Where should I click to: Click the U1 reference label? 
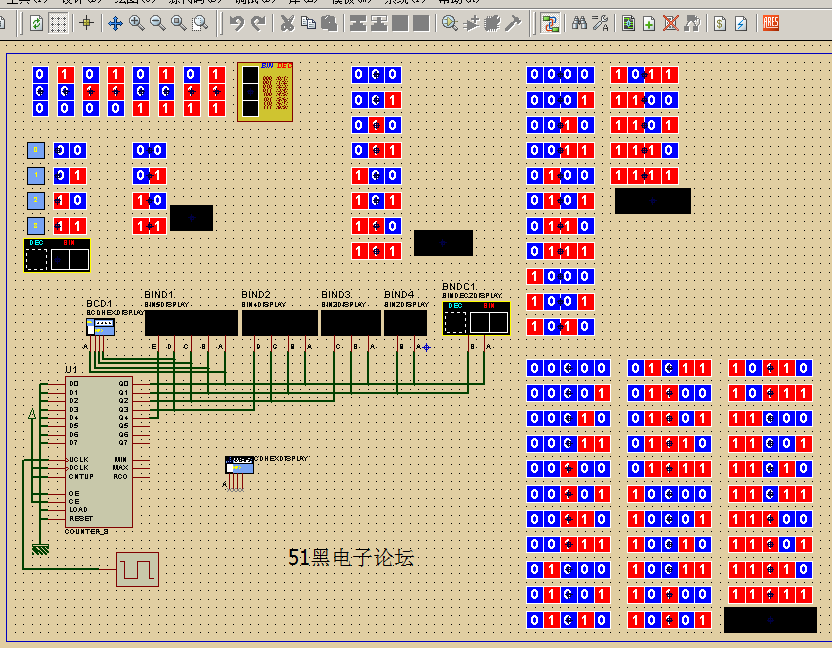[x=71, y=369]
